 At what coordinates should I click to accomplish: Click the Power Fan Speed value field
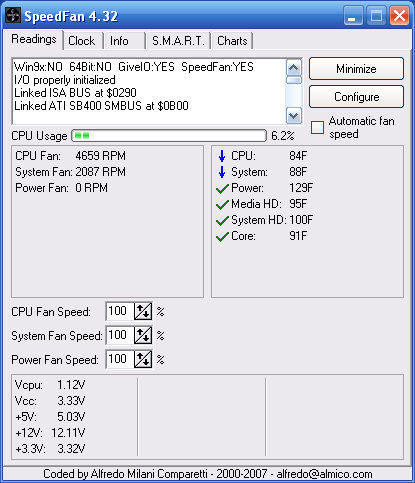pos(120,359)
